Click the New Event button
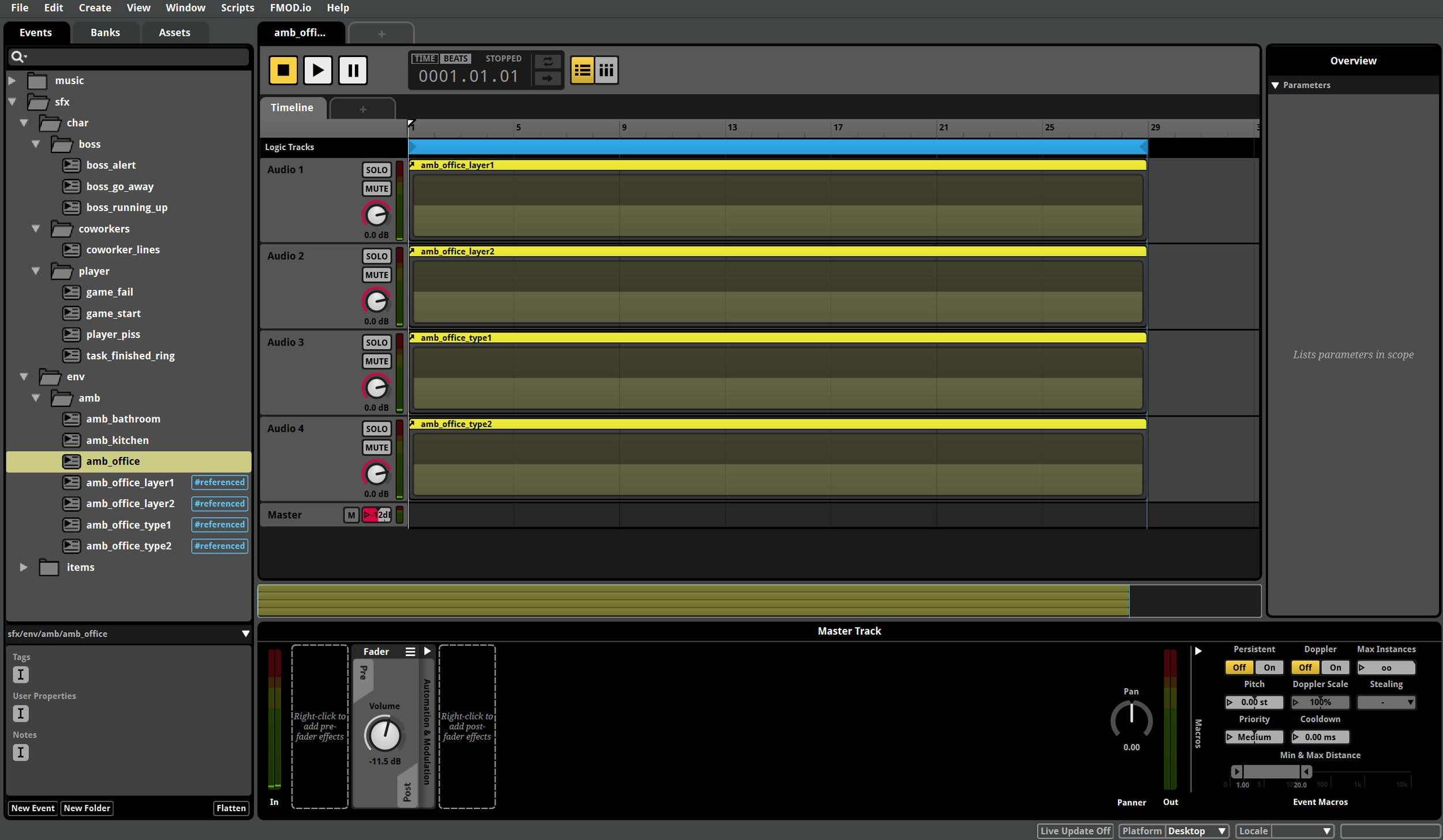 (x=33, y=808)
